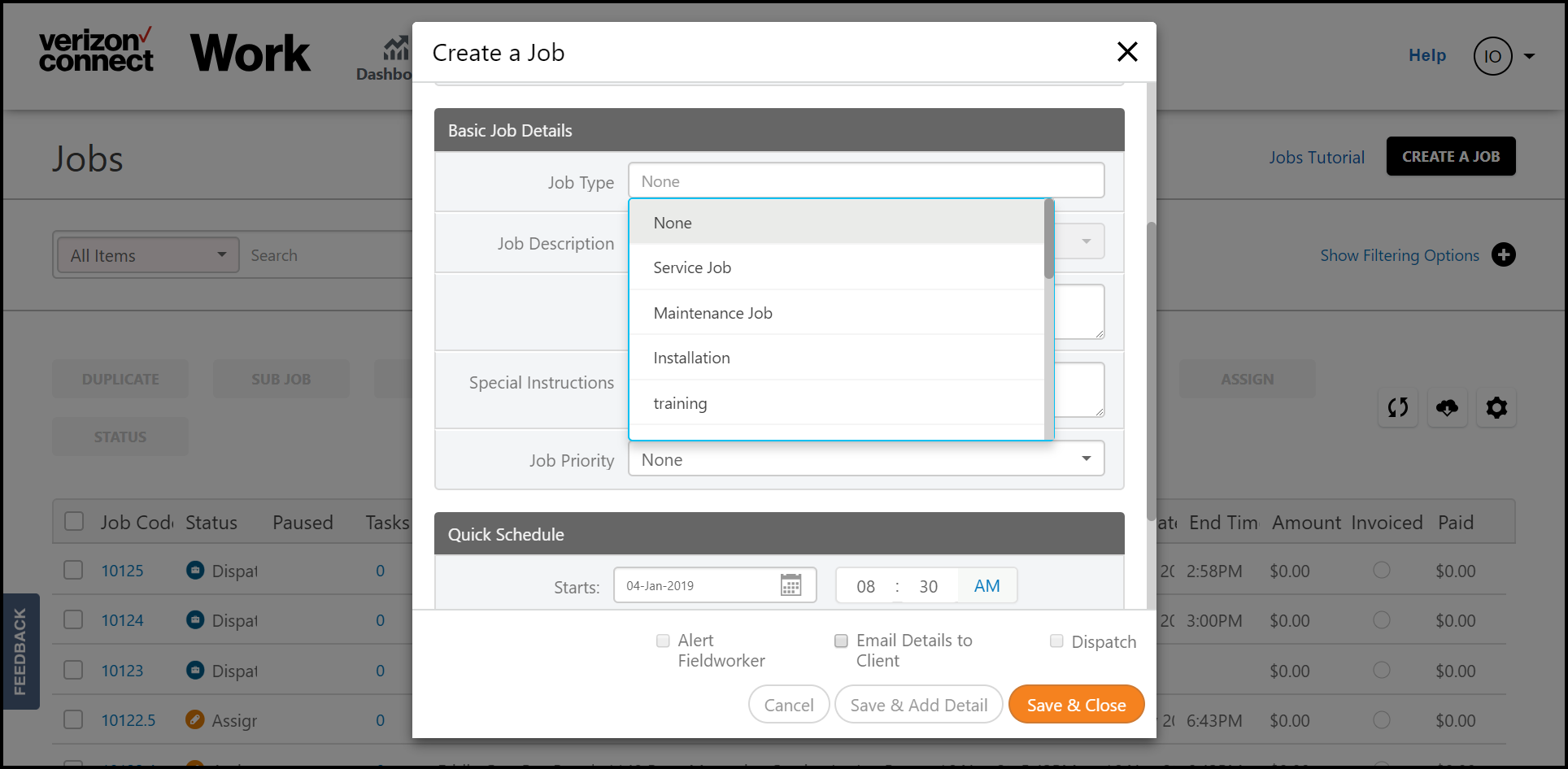The width and height of the screenshot is (1568, 769).
Task: Click the refresh jobs list icon
Action: [1398, 407]
